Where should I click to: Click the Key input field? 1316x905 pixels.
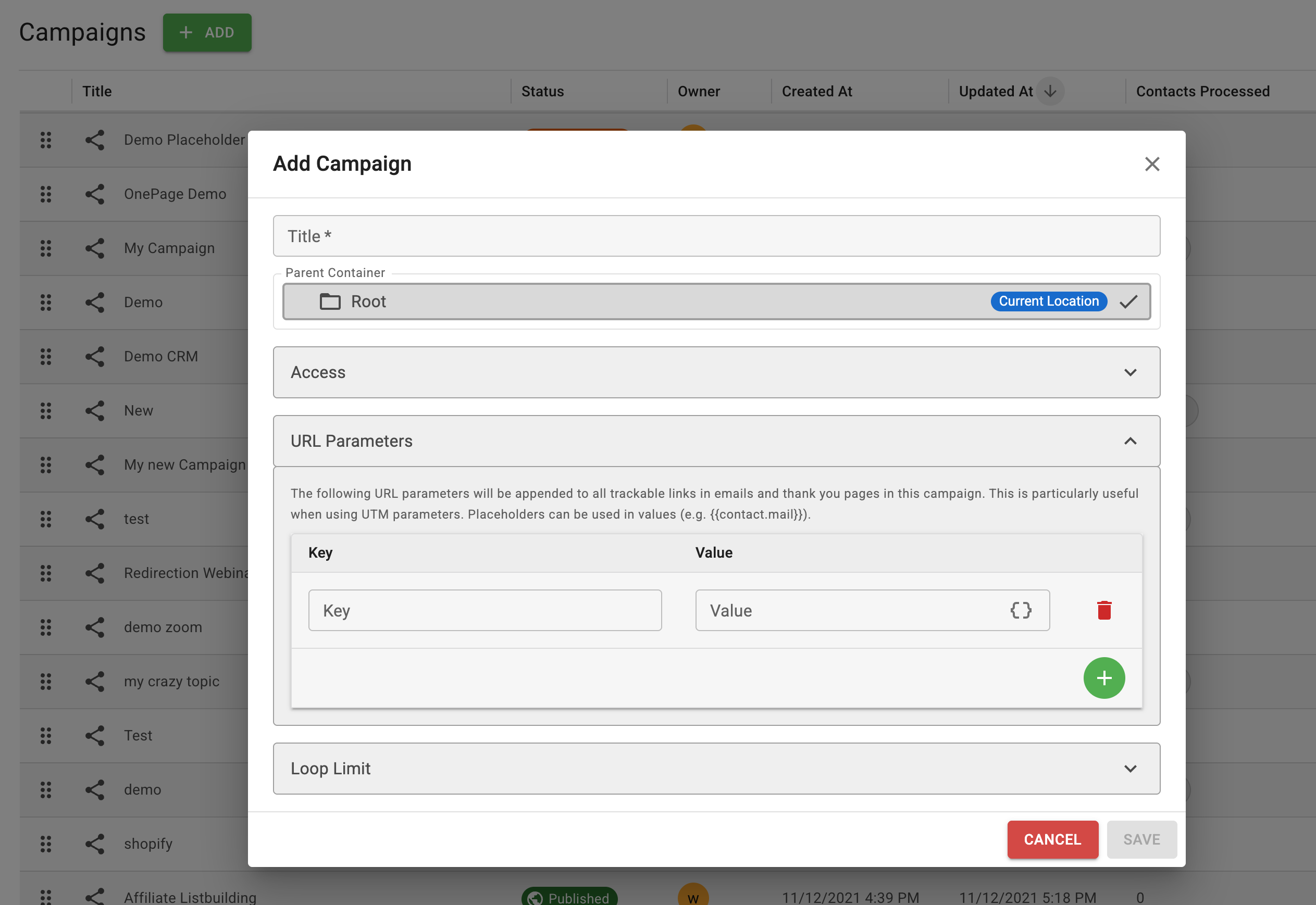coord(485,610)
